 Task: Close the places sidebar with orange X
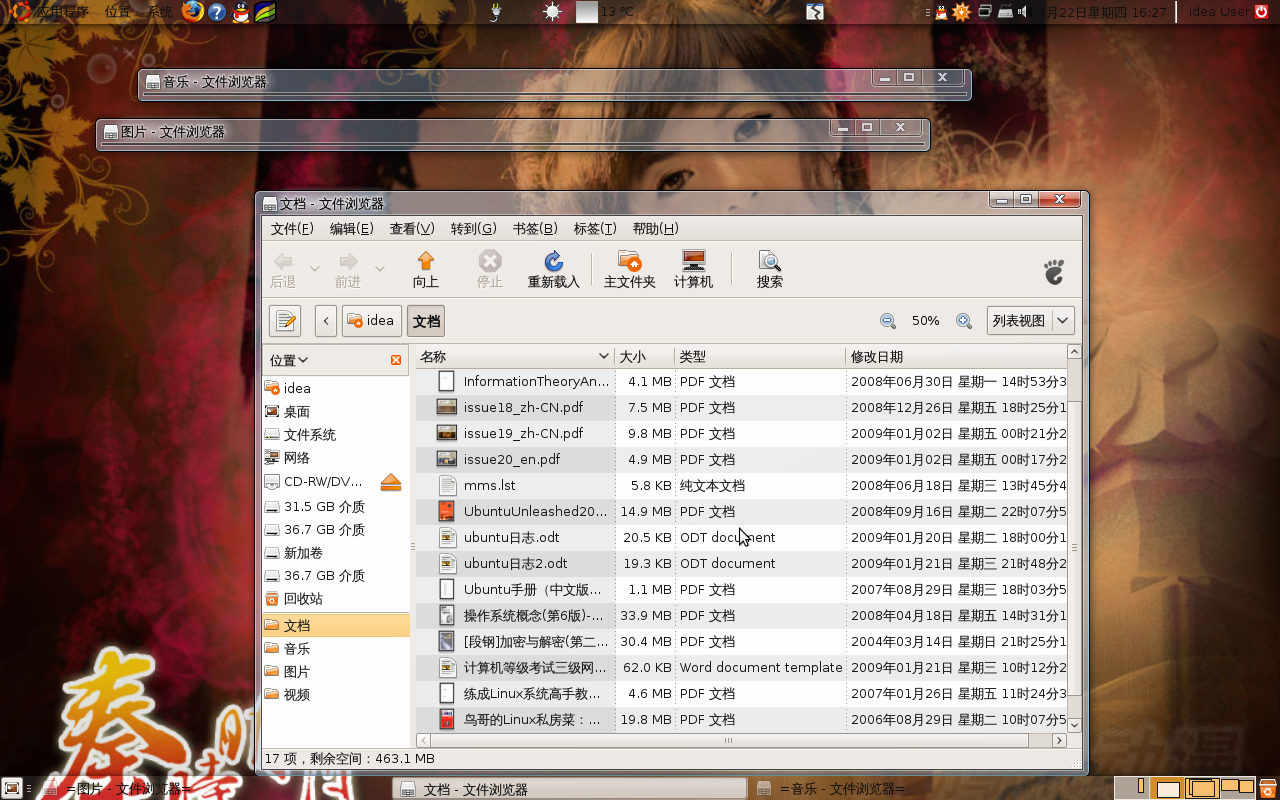(396, 360)
